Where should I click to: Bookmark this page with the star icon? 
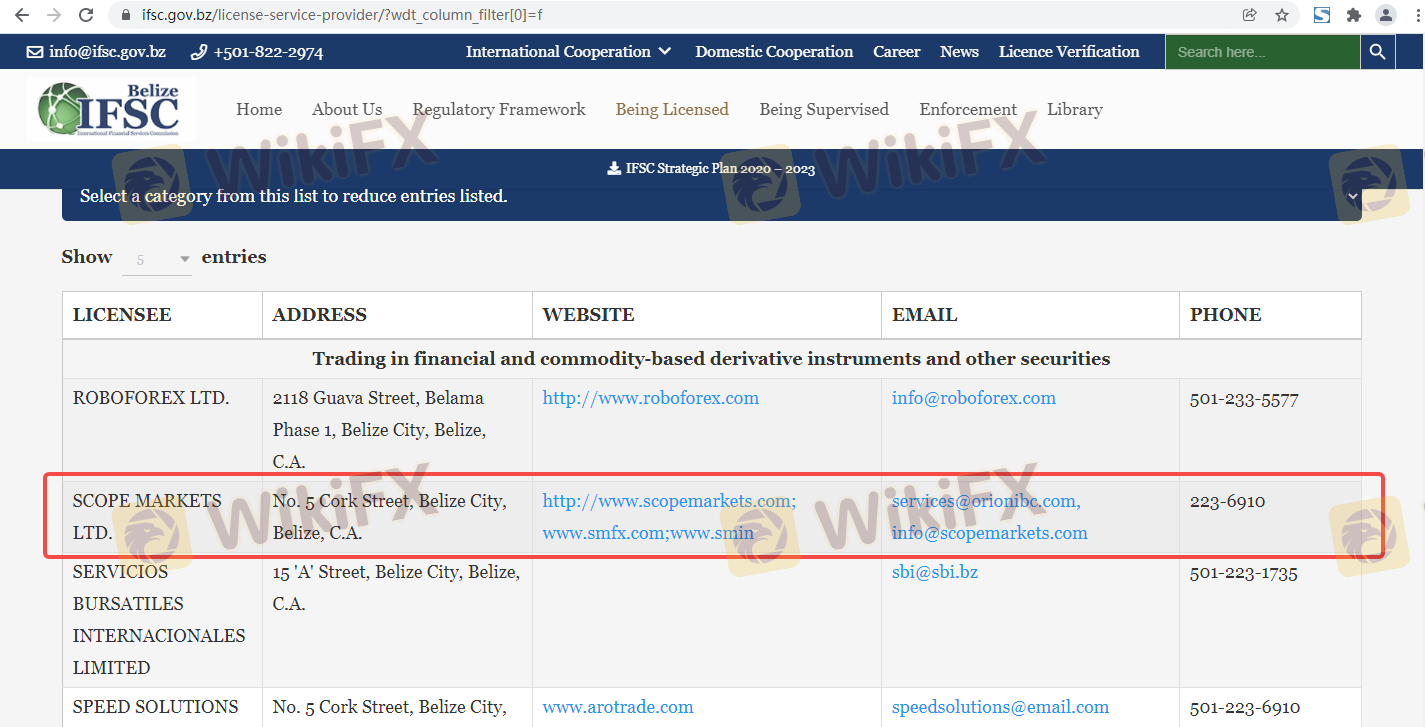tap(1282, 15)
